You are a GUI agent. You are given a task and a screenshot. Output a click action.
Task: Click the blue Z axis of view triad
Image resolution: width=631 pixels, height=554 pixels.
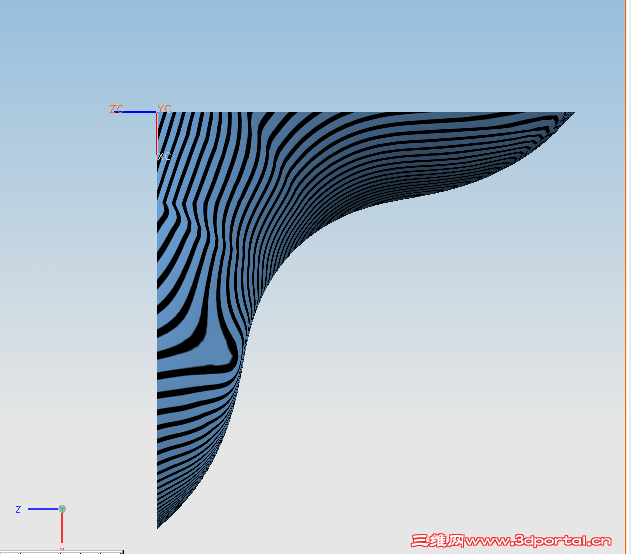43,509
